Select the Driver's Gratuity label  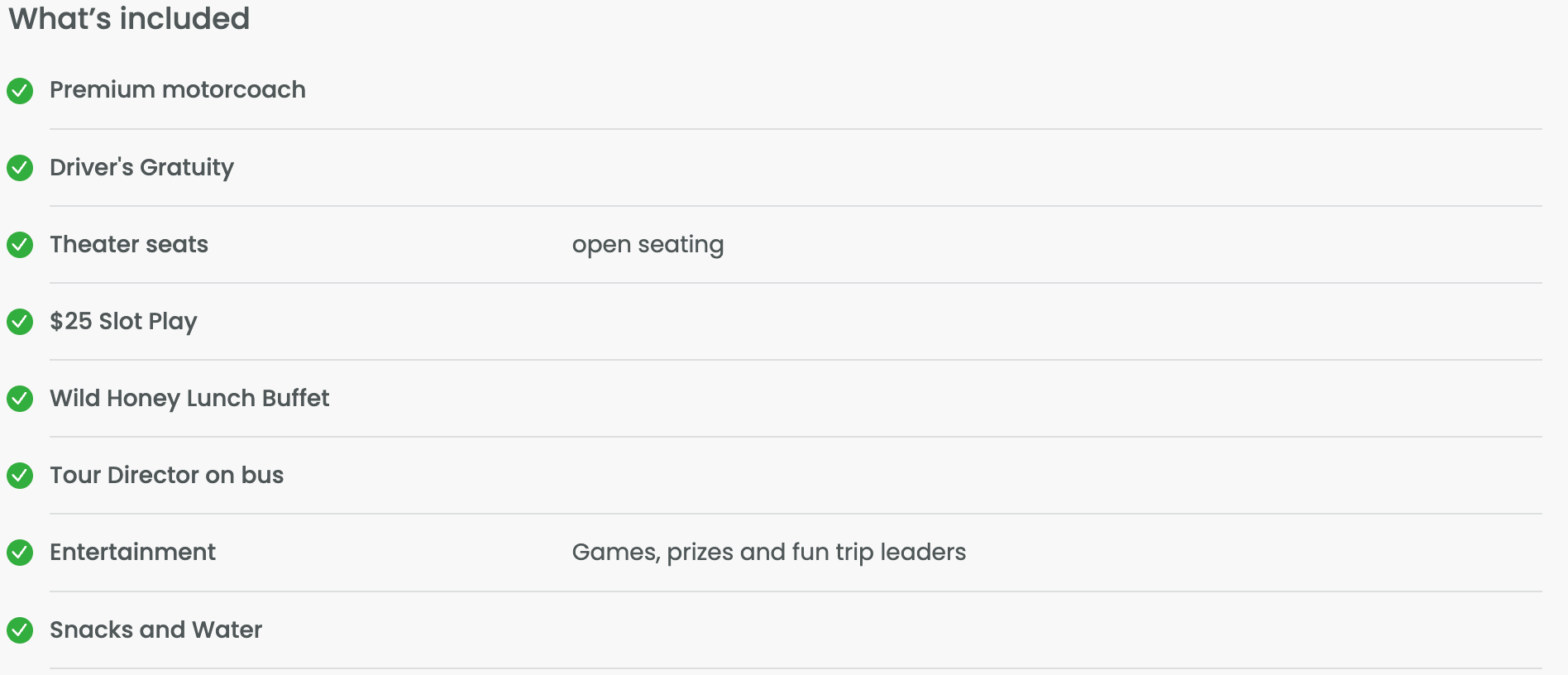pyautogui.click(x=141, y=168)
